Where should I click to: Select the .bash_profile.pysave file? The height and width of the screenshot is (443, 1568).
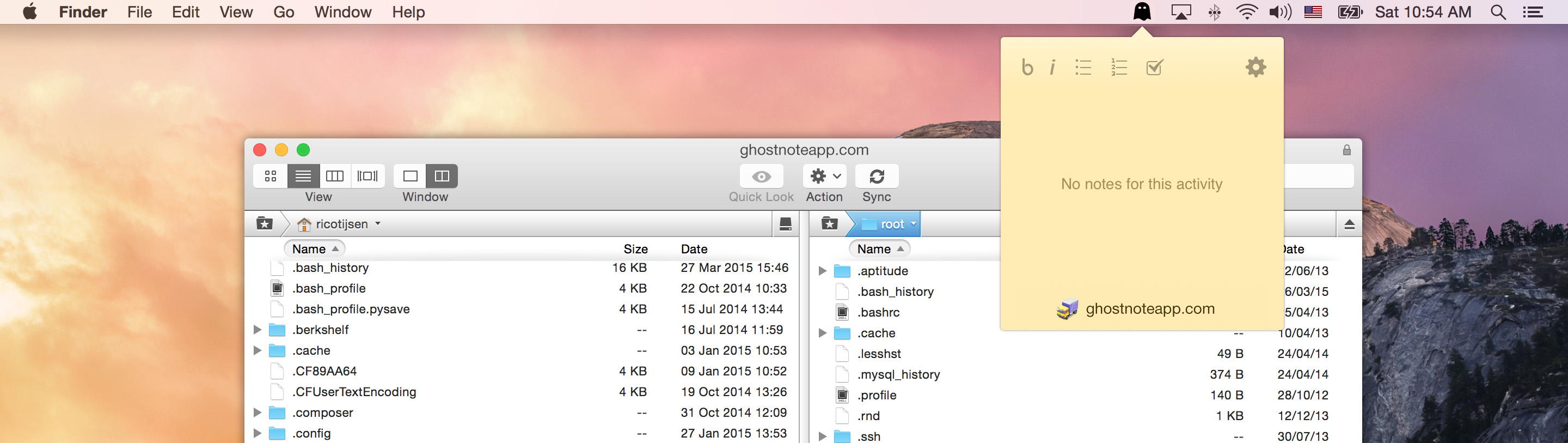point(351,309)
